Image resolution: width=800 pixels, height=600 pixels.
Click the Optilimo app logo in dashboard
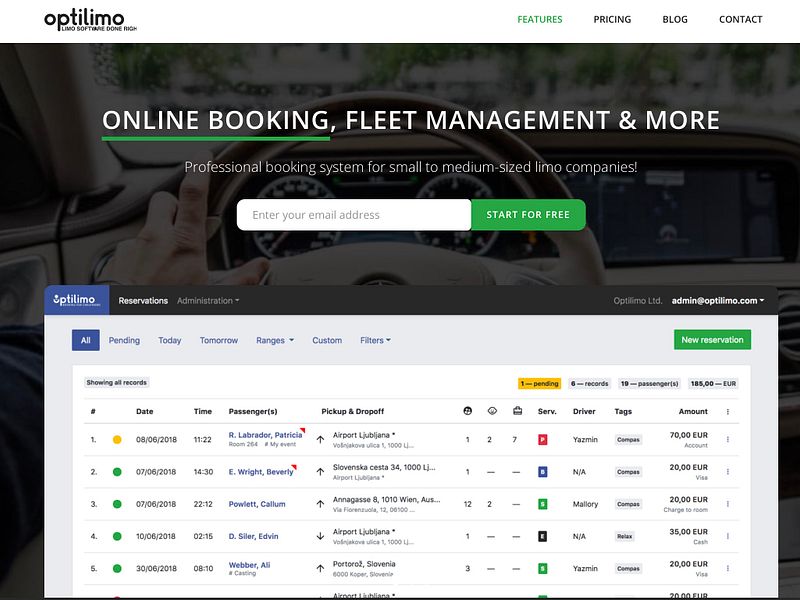pyautogui.click(x=77, y=300)
